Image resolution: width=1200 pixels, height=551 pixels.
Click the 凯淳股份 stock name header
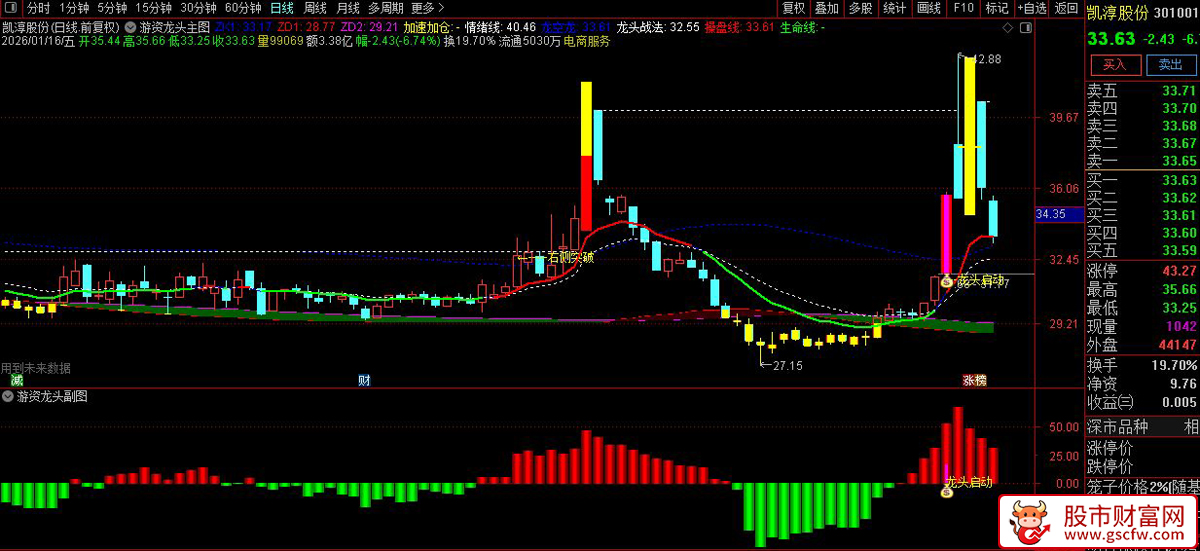pyautogui.click(x=1117, y=12)
